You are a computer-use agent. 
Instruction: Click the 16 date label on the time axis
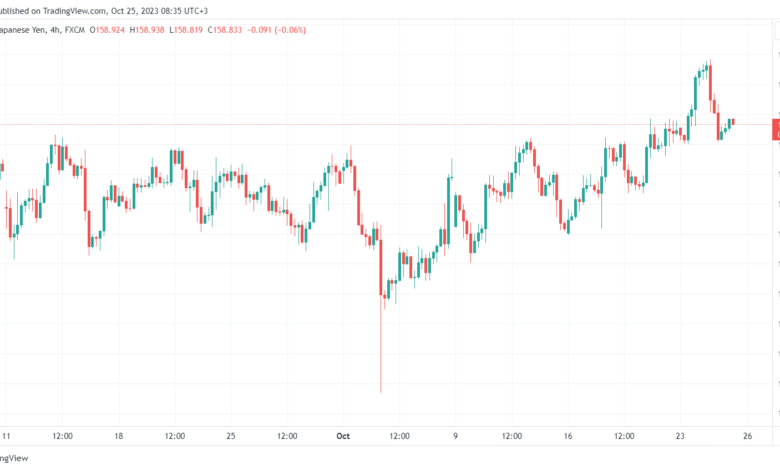(567, 436)
